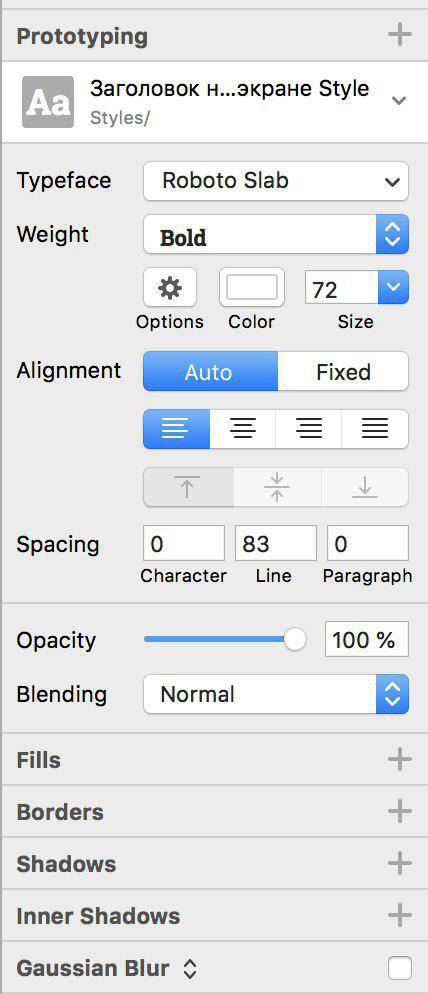This screenshot has width=428, height=994.
Task: Add a new fill with Fills plus
Action: (x=399, y=759)
